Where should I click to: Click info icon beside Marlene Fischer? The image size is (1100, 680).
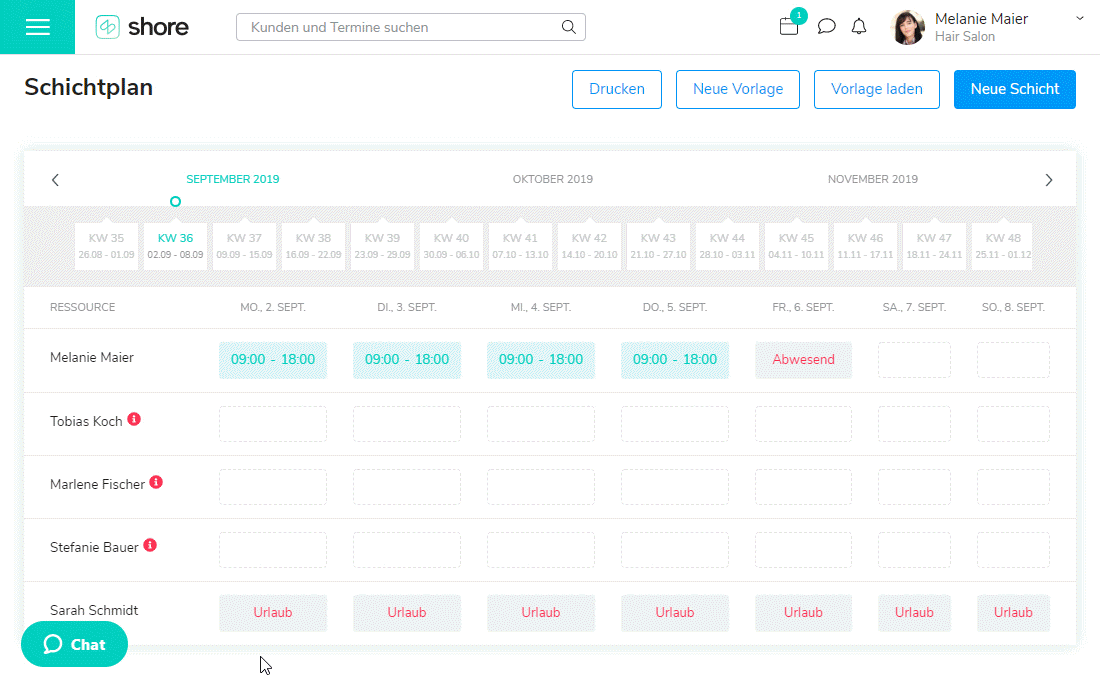[x=156, y=482]
